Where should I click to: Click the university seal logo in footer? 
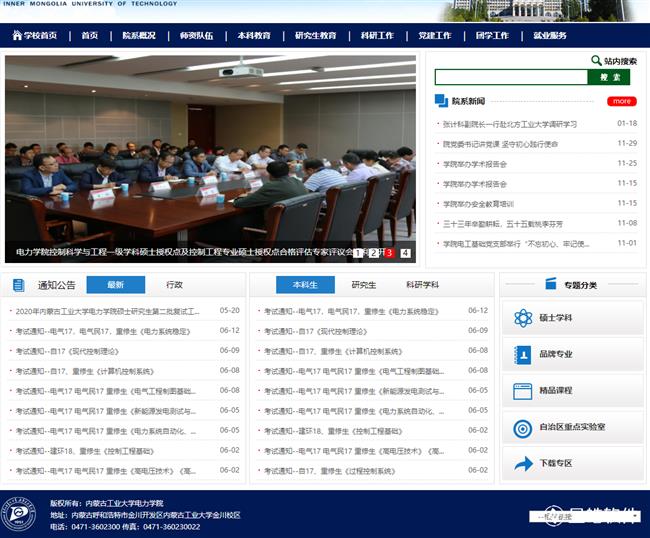[18, 514]
